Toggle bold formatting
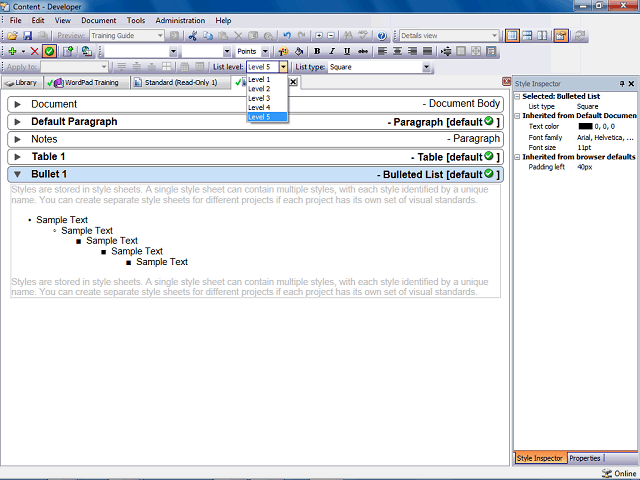The width and height of the screenshot is (640, 480). click(x=317, y=51)
